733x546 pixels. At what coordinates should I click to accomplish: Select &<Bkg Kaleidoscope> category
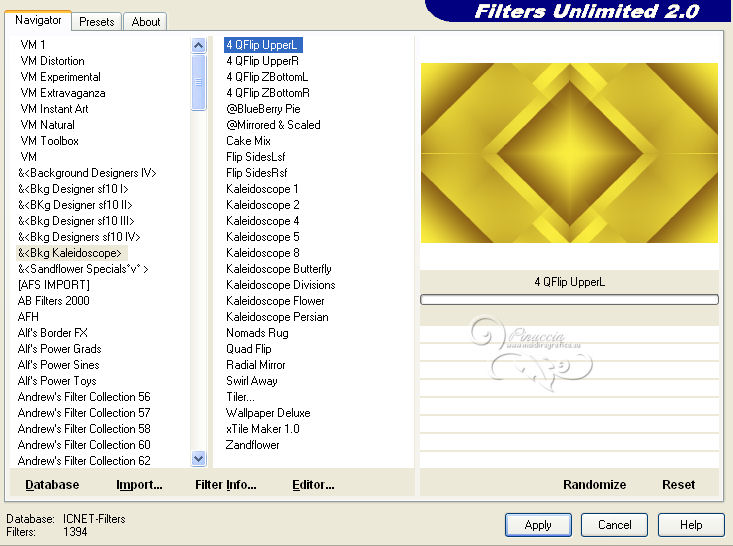72,253
